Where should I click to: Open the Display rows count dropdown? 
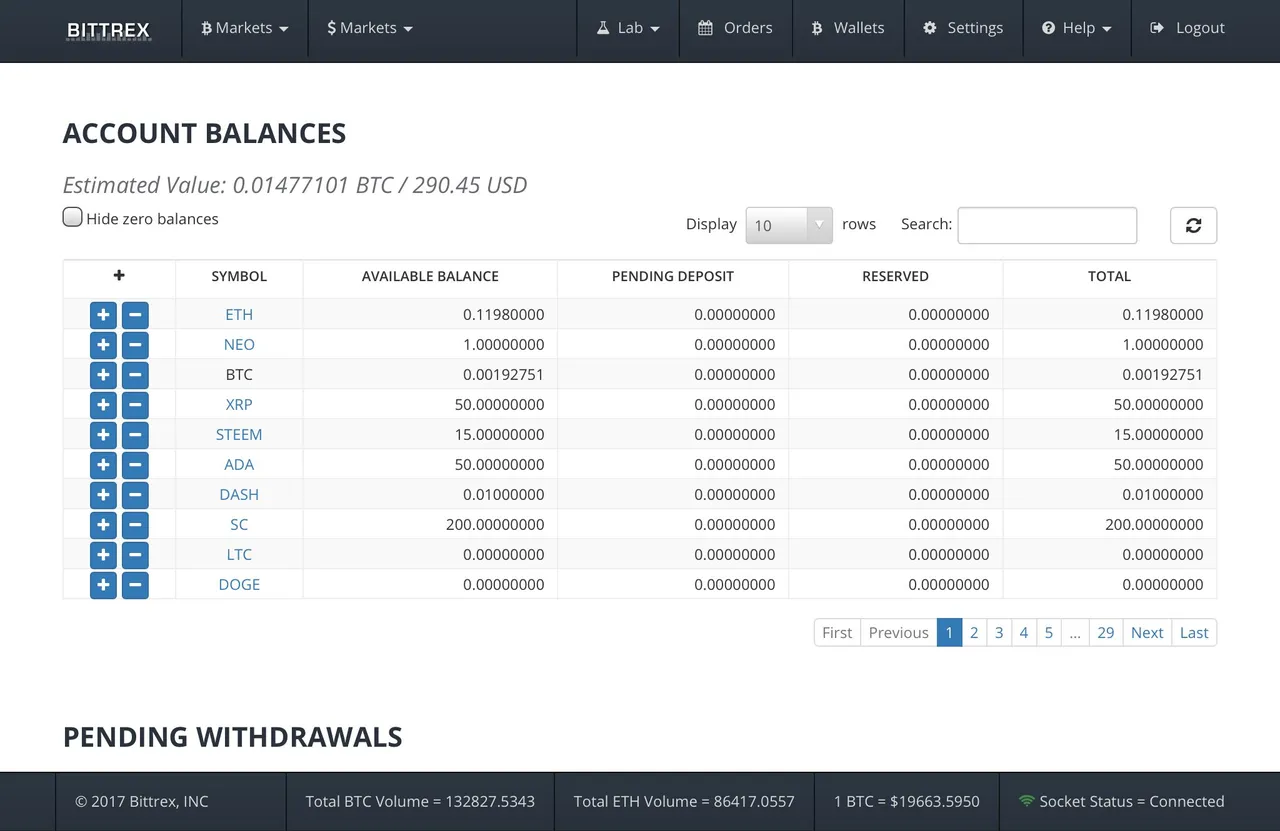789,225
